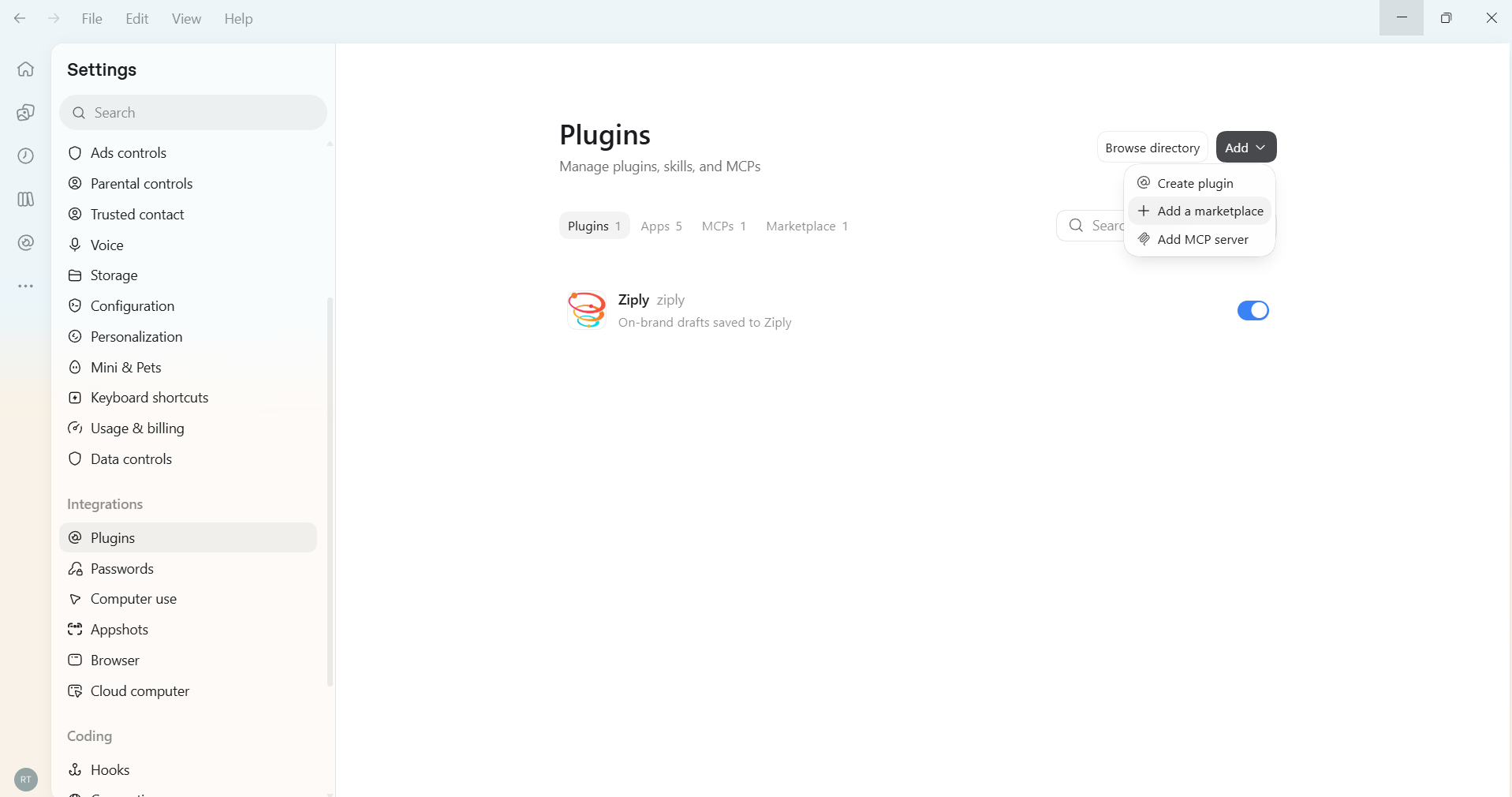Open Keyboard shortcuts settings
The height and width of the screenshot is (797, 1512).
pyautogui.click(x=188, y=398)
